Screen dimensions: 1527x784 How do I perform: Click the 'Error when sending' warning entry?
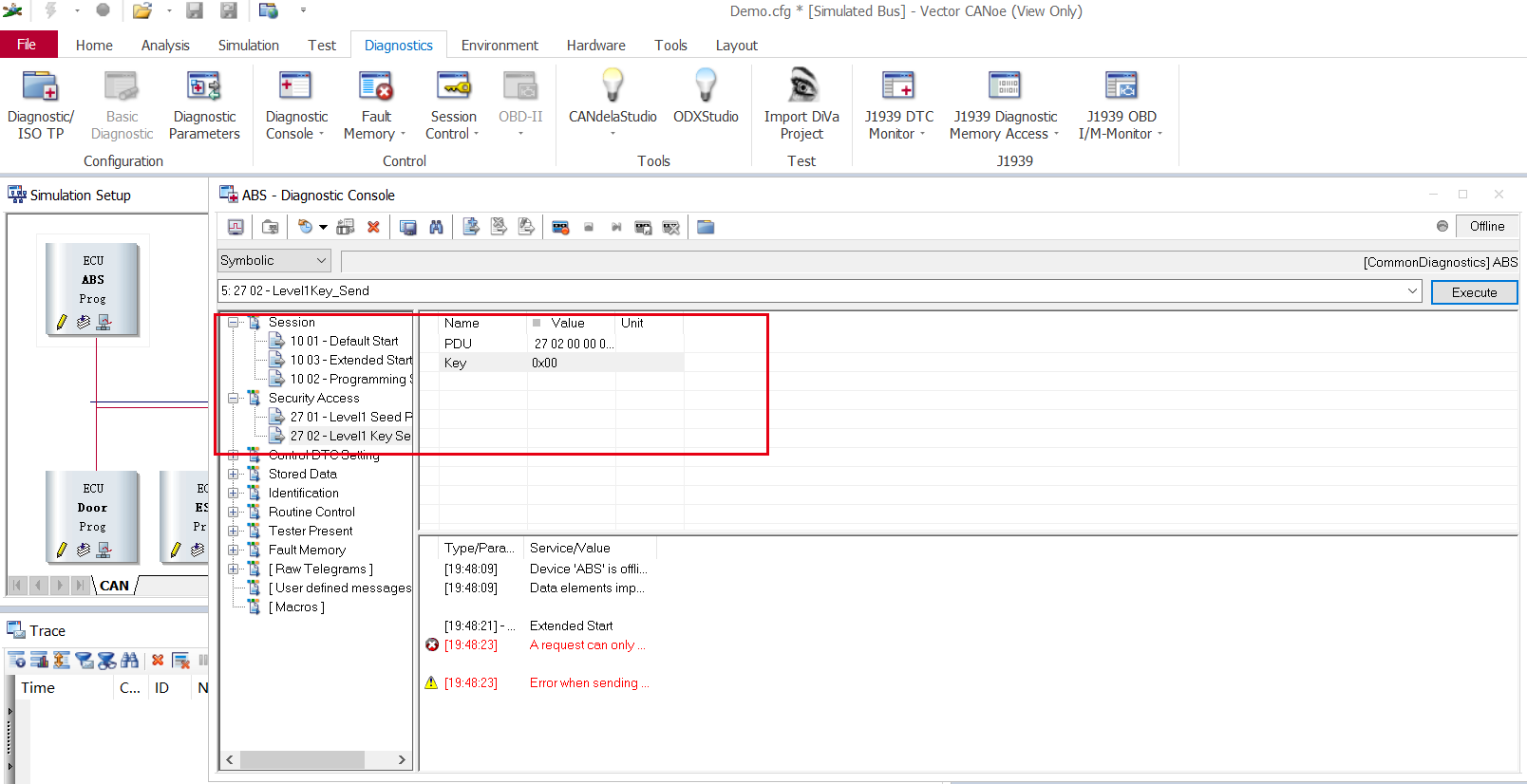click(x=589, y=683)
